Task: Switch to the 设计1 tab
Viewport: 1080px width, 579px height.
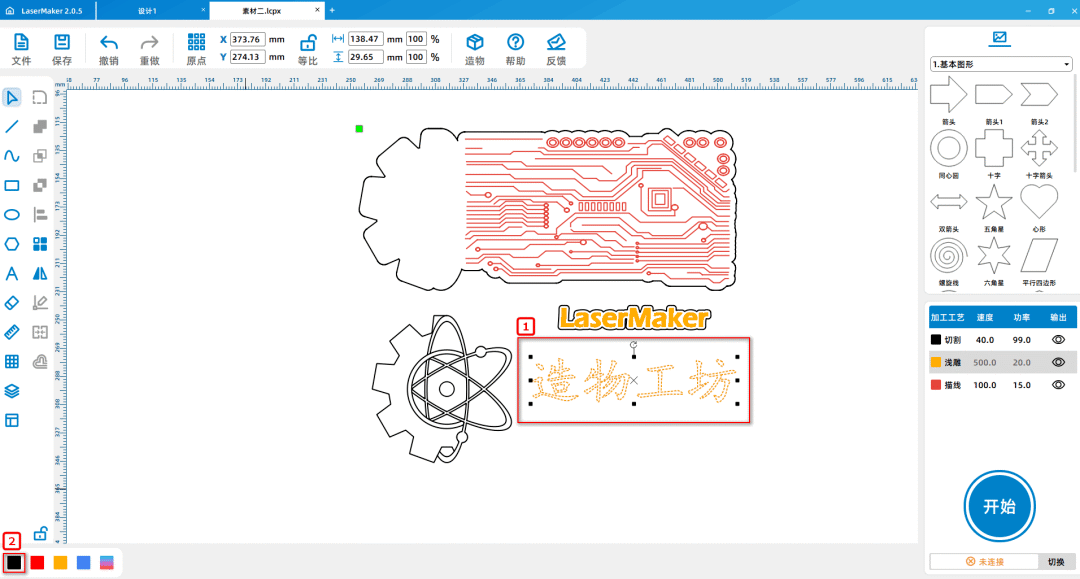Action: pyautogui.click(x=147, y=10)
